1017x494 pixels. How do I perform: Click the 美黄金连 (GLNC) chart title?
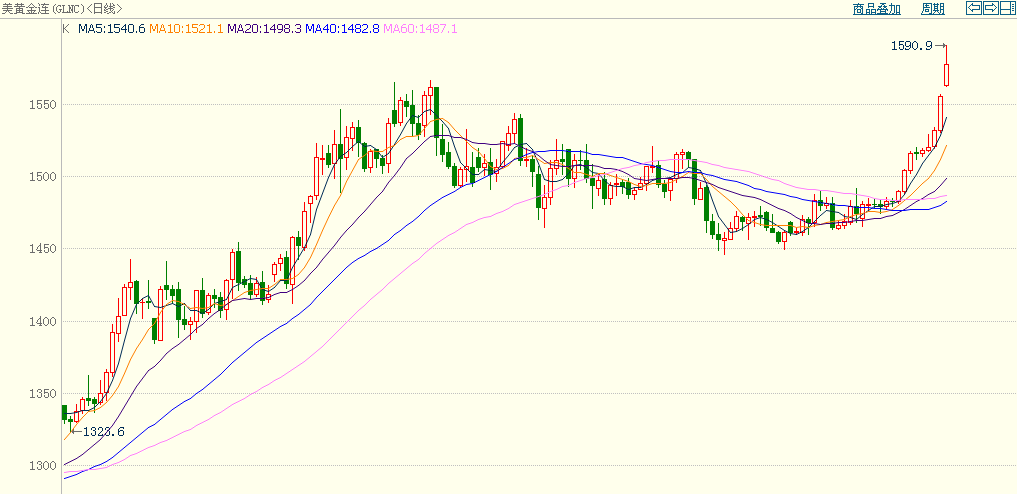[62, 8]
